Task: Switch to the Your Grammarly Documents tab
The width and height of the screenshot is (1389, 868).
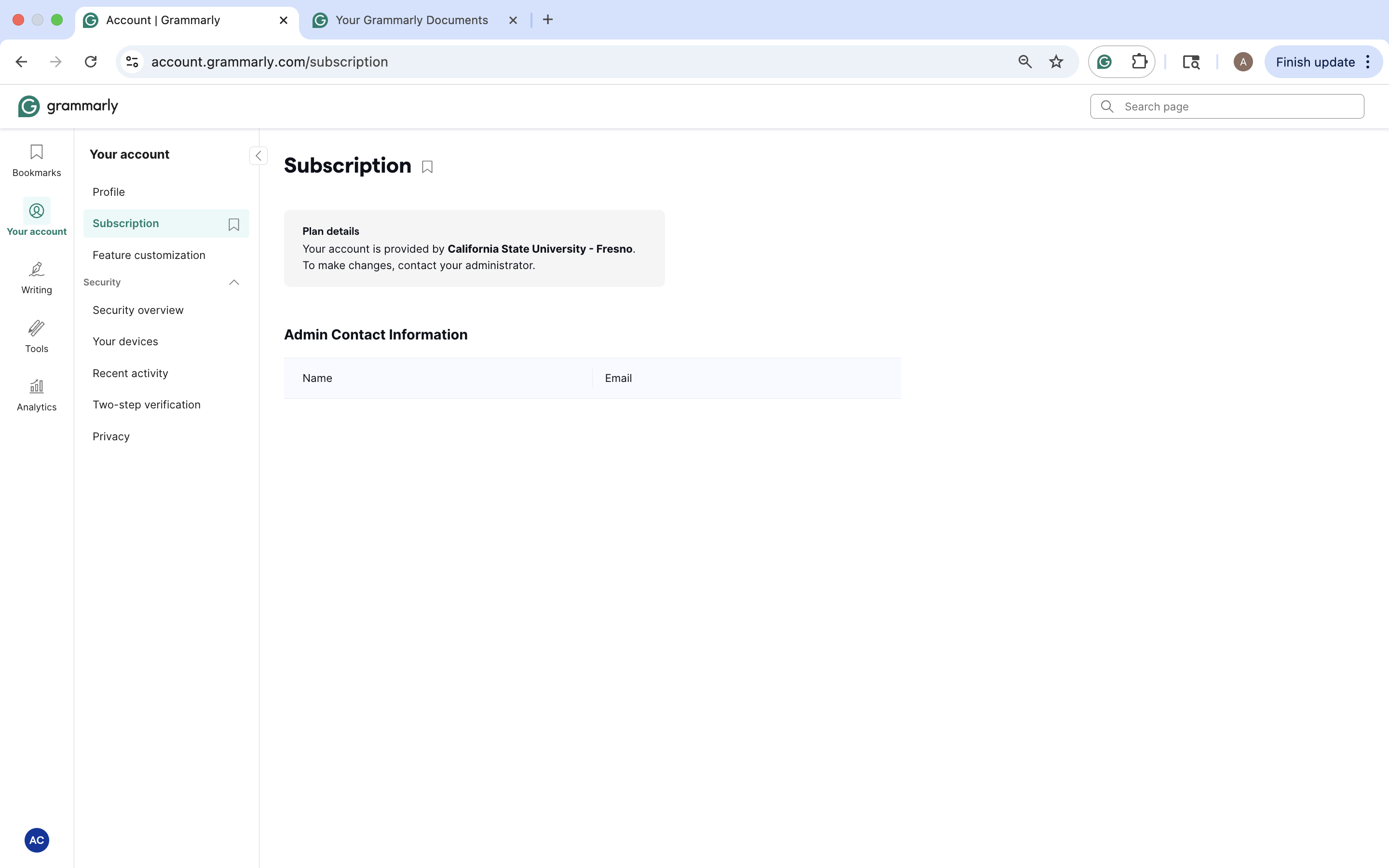Action: coord(411,19)
